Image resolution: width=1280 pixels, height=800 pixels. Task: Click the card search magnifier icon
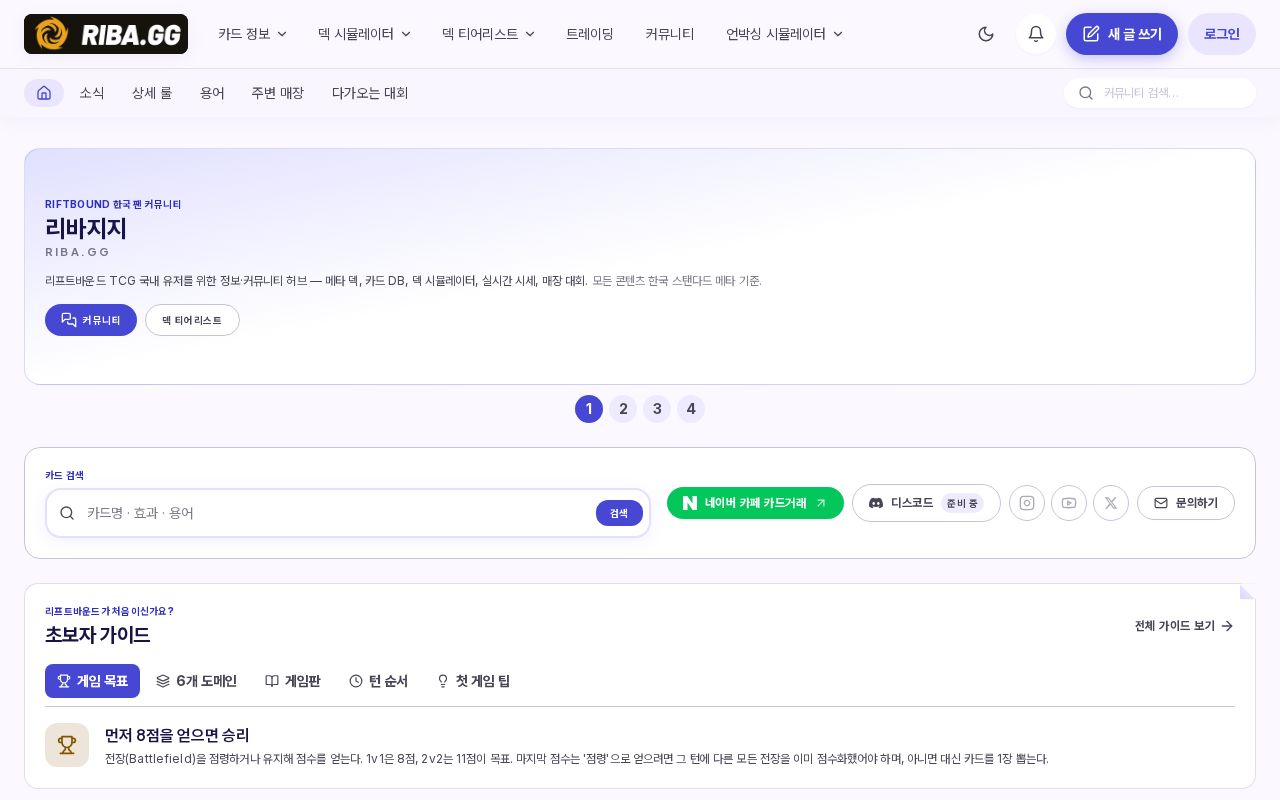(x=67, y=513)
